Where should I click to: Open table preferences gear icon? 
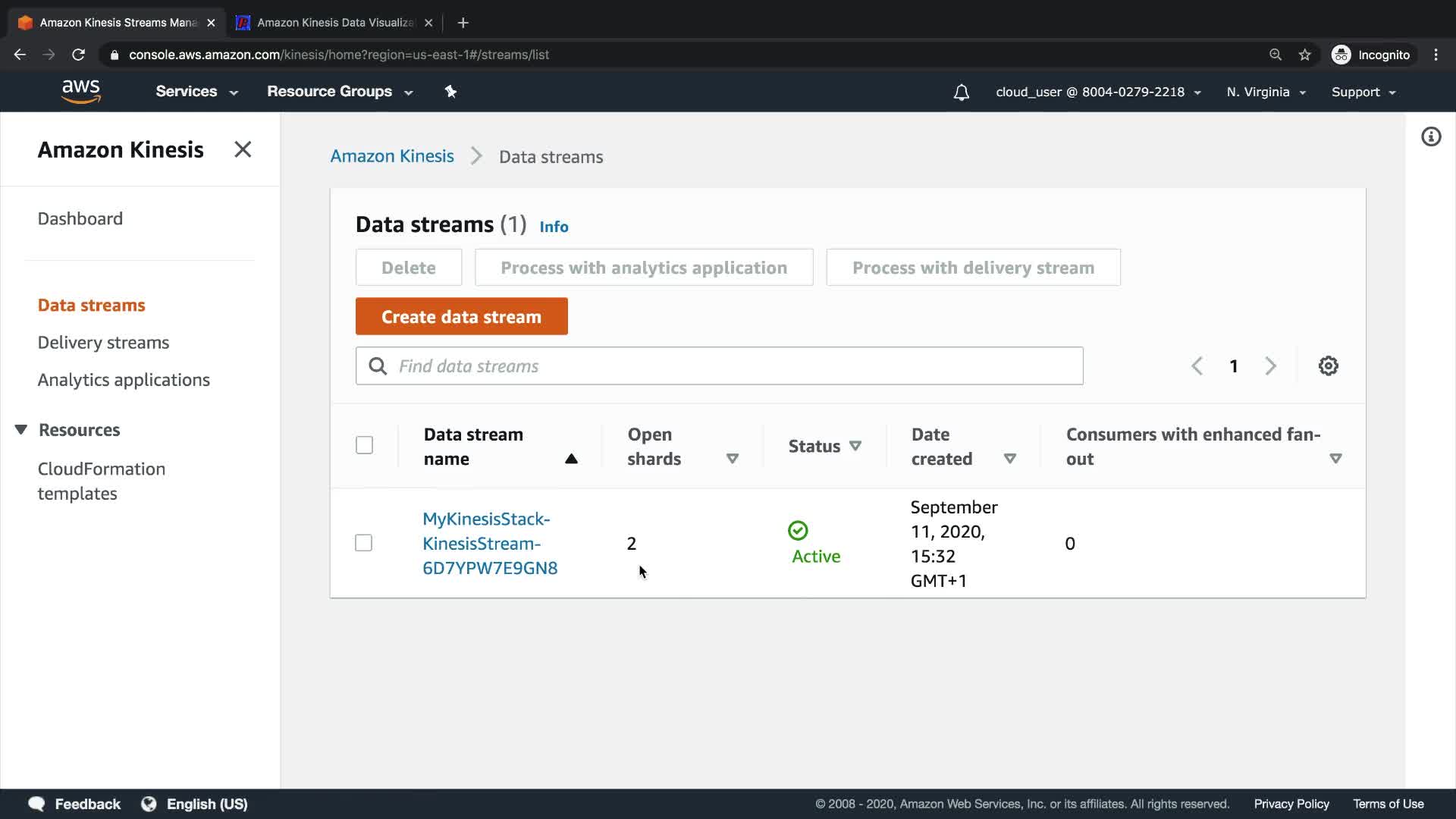(1328, 366)
